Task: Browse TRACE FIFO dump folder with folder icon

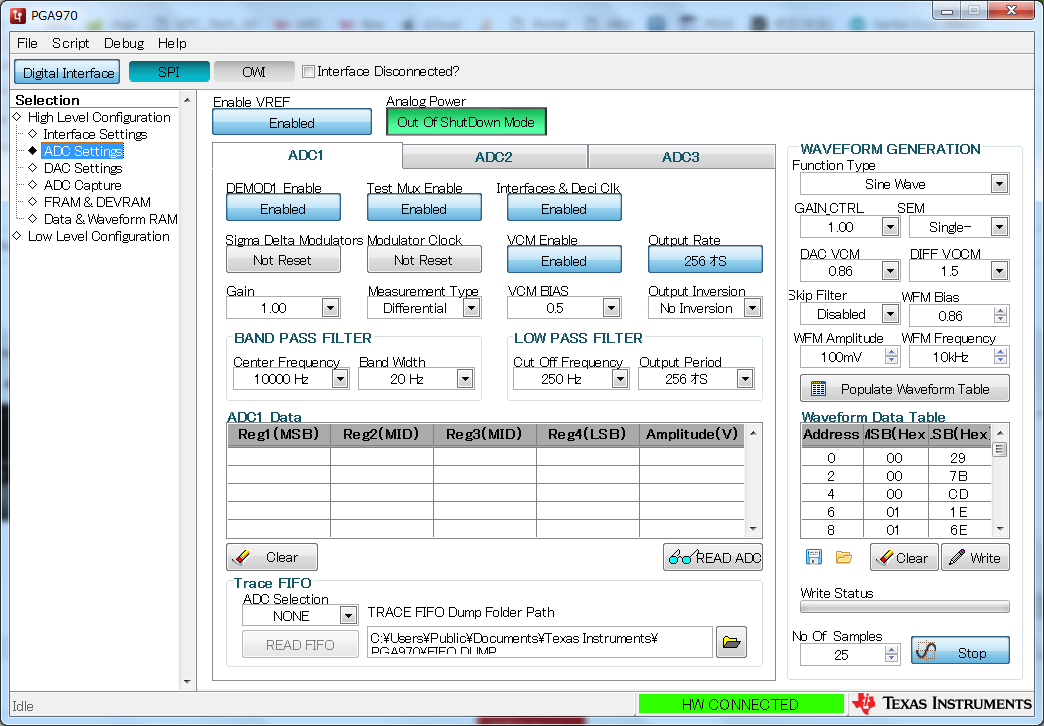Action: pos(731,642)
